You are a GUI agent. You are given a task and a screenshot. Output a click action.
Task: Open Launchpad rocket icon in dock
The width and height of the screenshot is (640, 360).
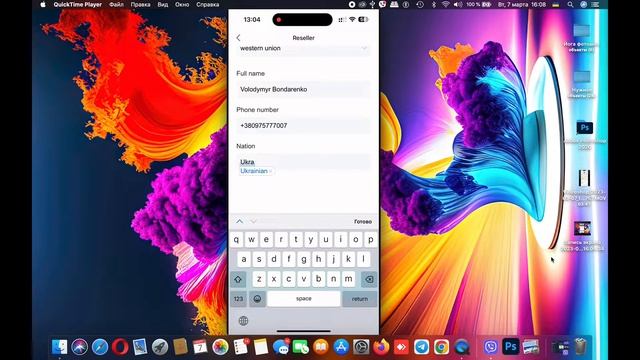[160, 347]
